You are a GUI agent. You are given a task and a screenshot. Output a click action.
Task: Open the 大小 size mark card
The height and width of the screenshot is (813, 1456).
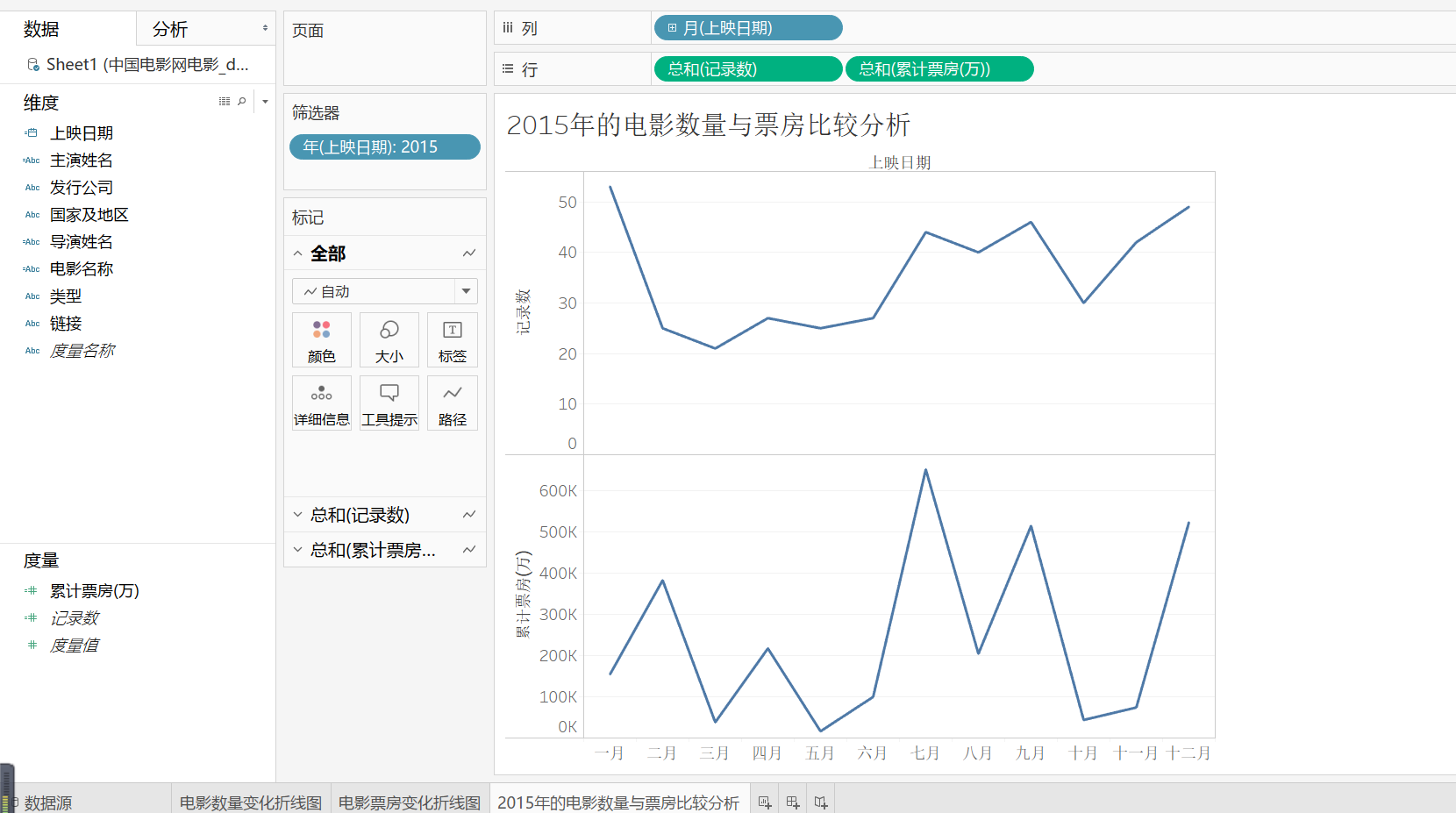[389, 340]
